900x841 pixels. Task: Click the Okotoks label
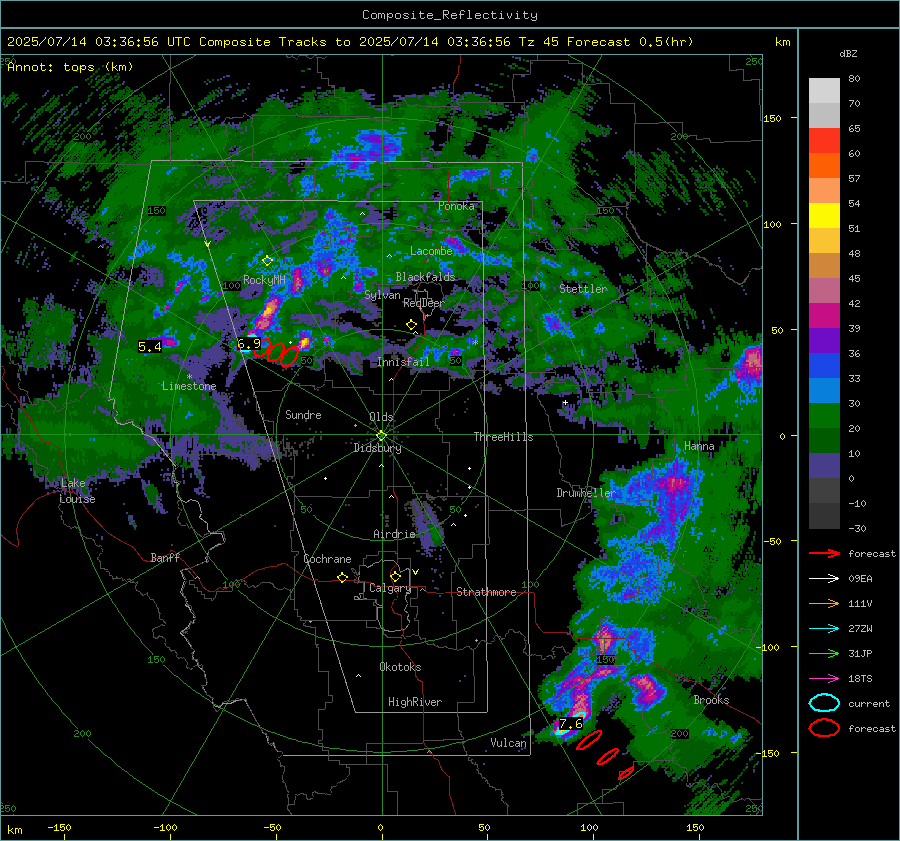pos(400,667)
